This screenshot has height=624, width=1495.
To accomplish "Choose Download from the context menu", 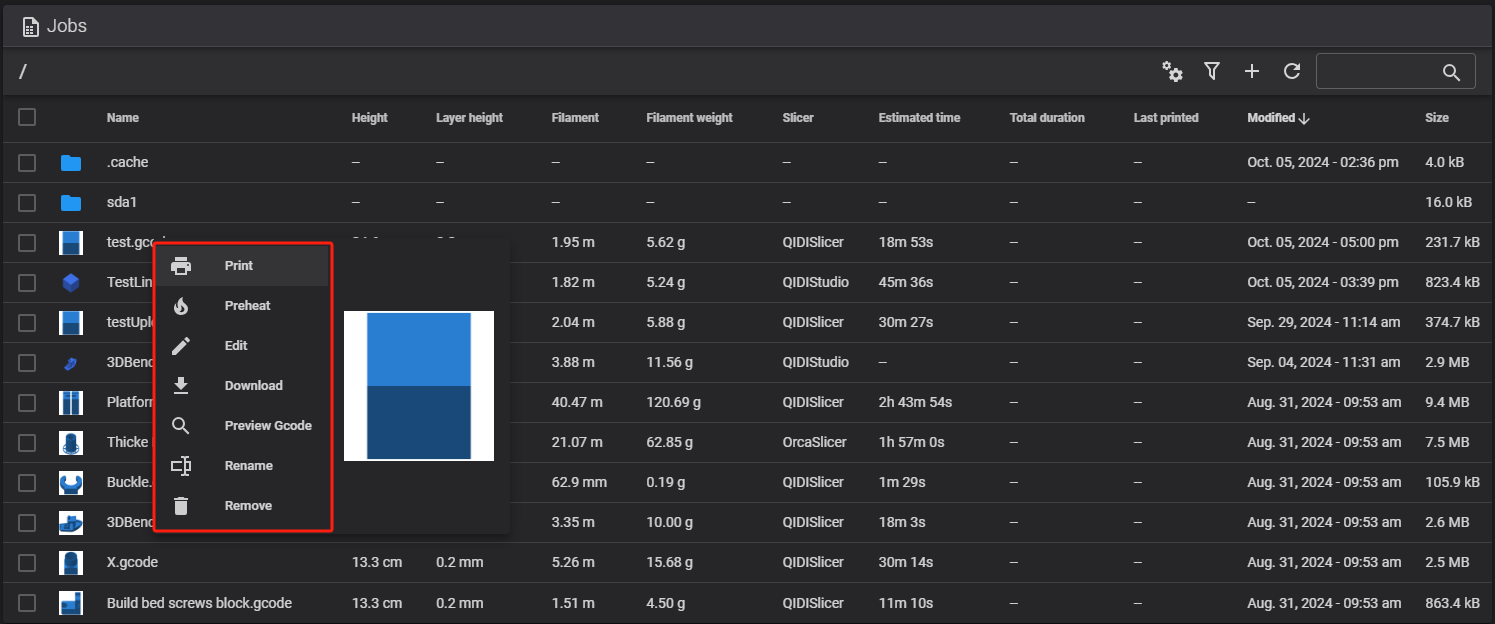I will (253, 386).
